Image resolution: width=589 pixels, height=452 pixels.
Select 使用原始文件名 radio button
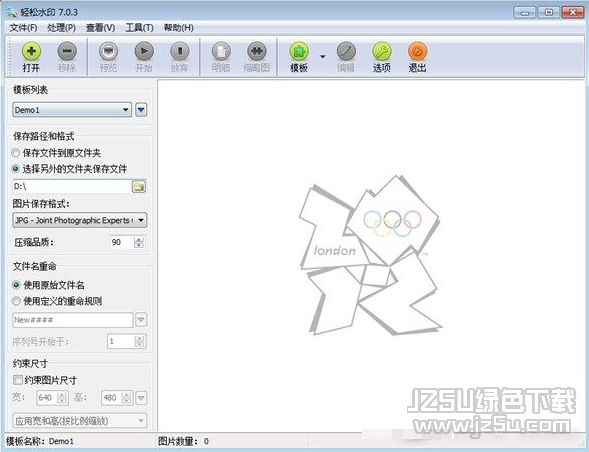(16, 285)
